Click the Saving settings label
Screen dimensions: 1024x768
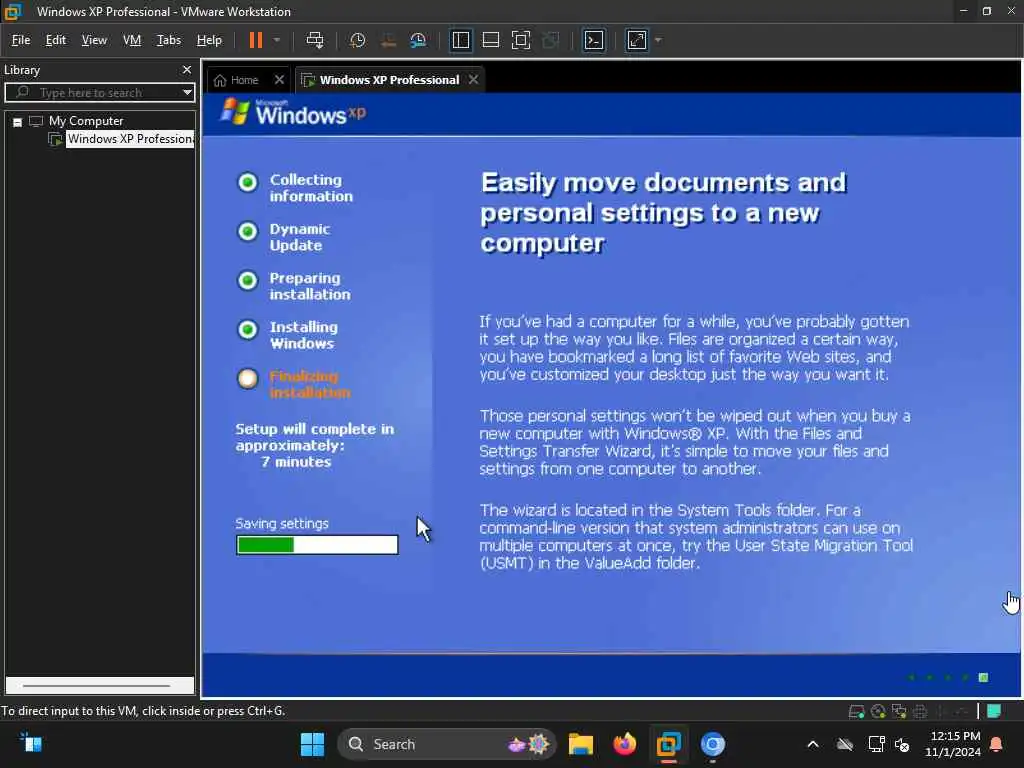(281, 524)
